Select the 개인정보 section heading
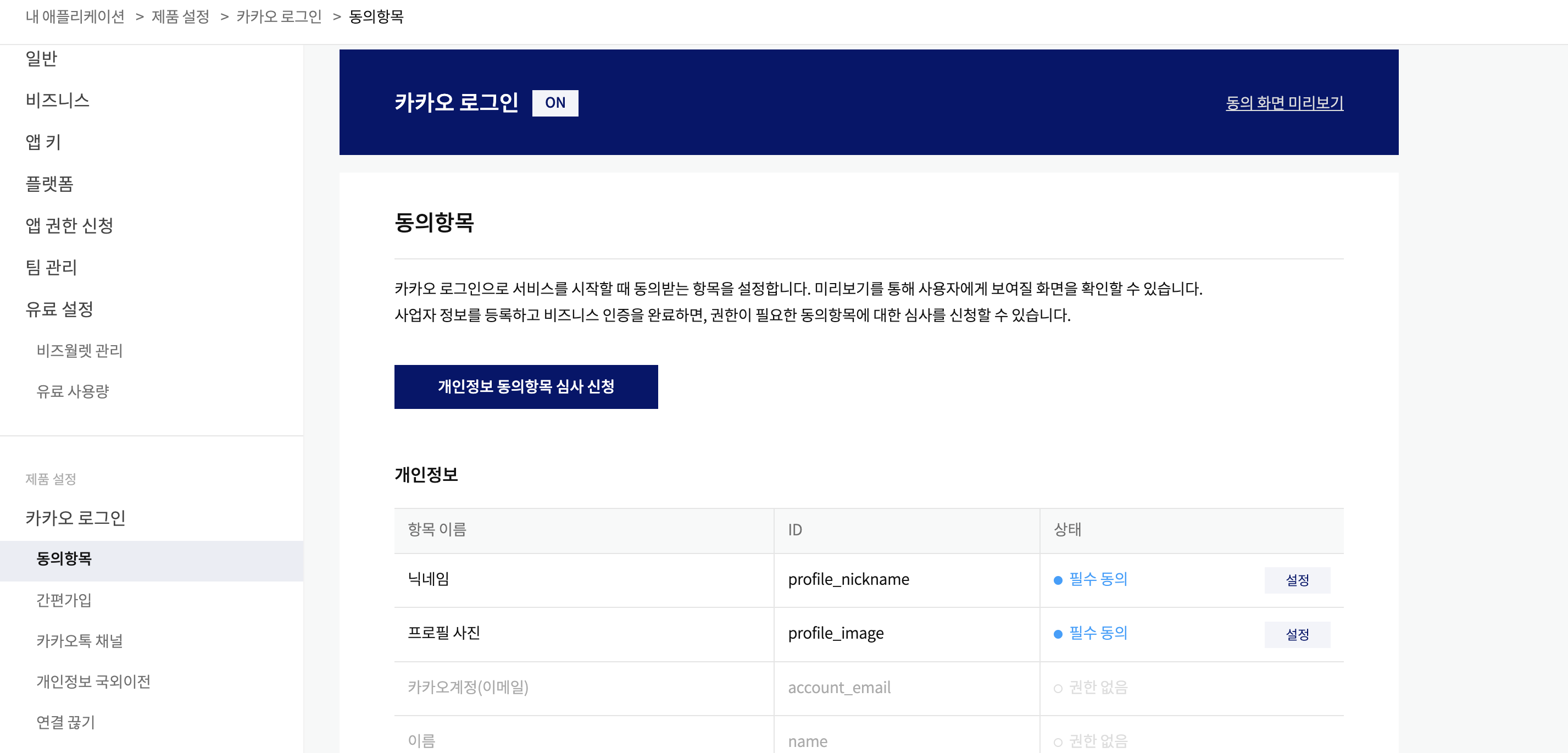Viewport: 1568px width, 753px height. [x=426, y=475]
